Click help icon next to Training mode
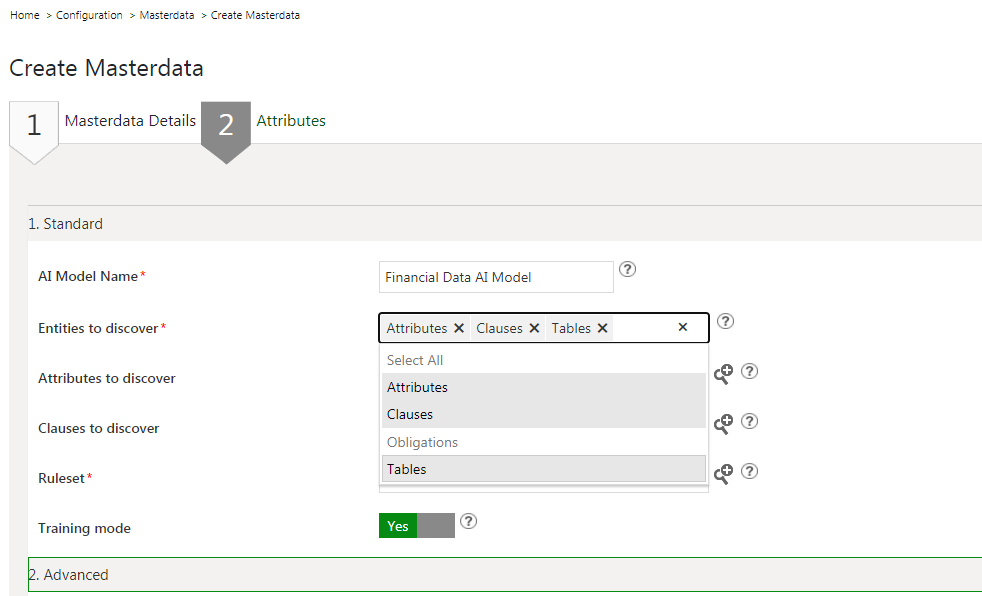This screenshot has width=982, height=596. pyautogui.click(x=468, y=521)
